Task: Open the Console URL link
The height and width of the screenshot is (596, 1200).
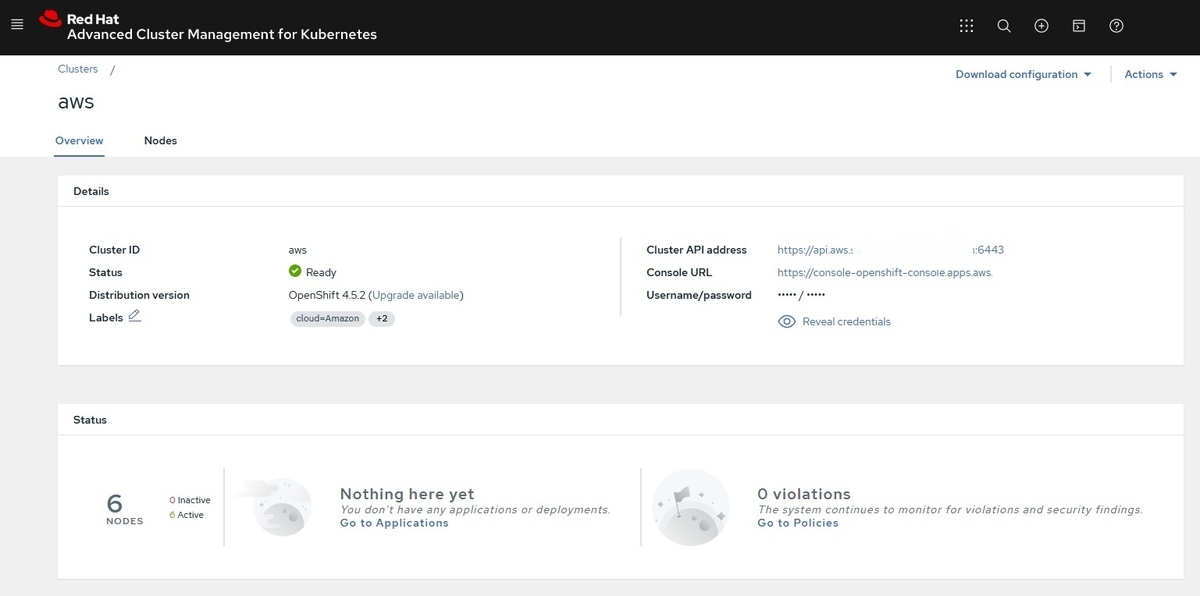Action: [885, 272]
